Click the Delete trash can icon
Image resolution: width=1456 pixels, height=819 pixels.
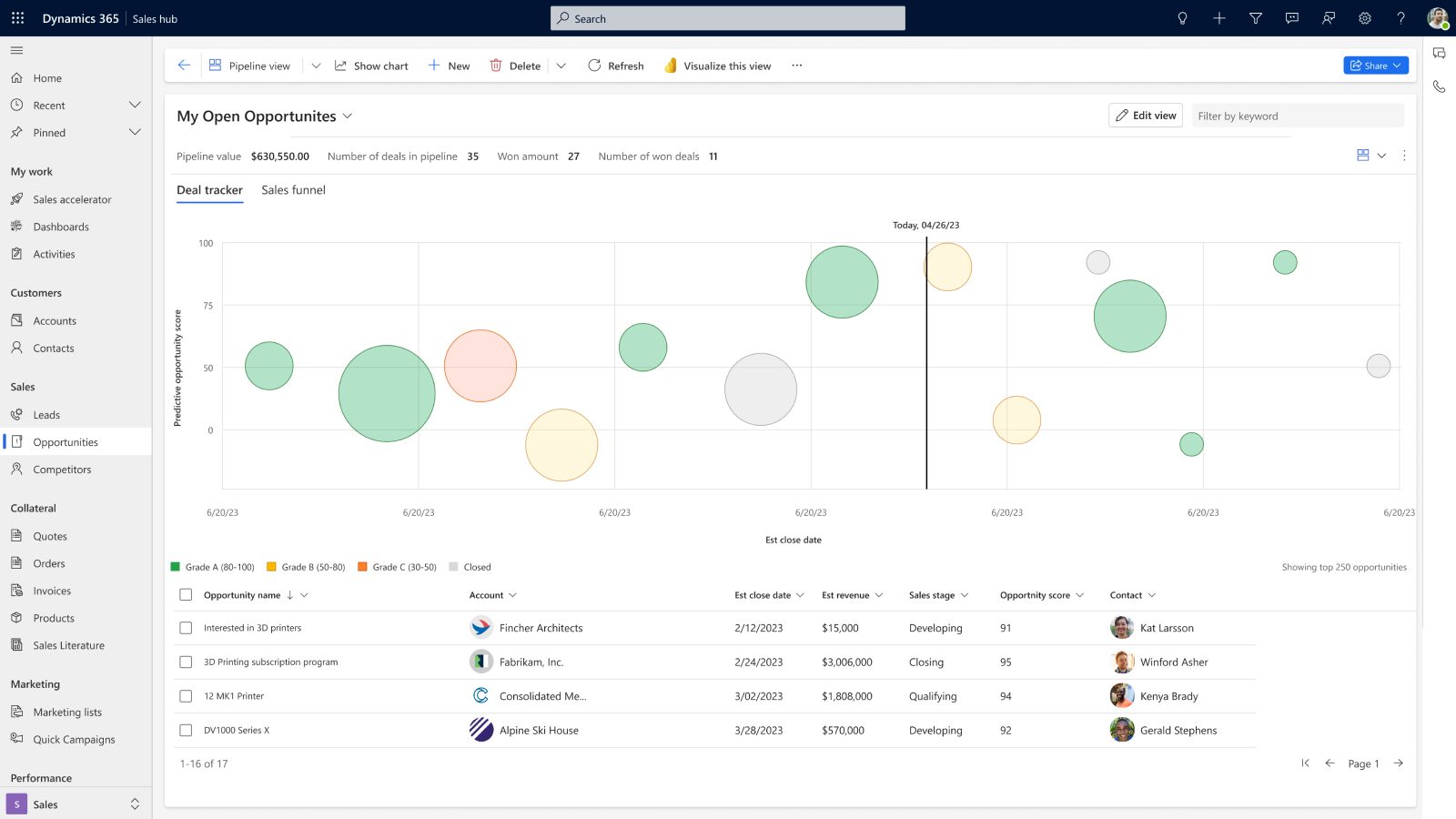[496, 66]
